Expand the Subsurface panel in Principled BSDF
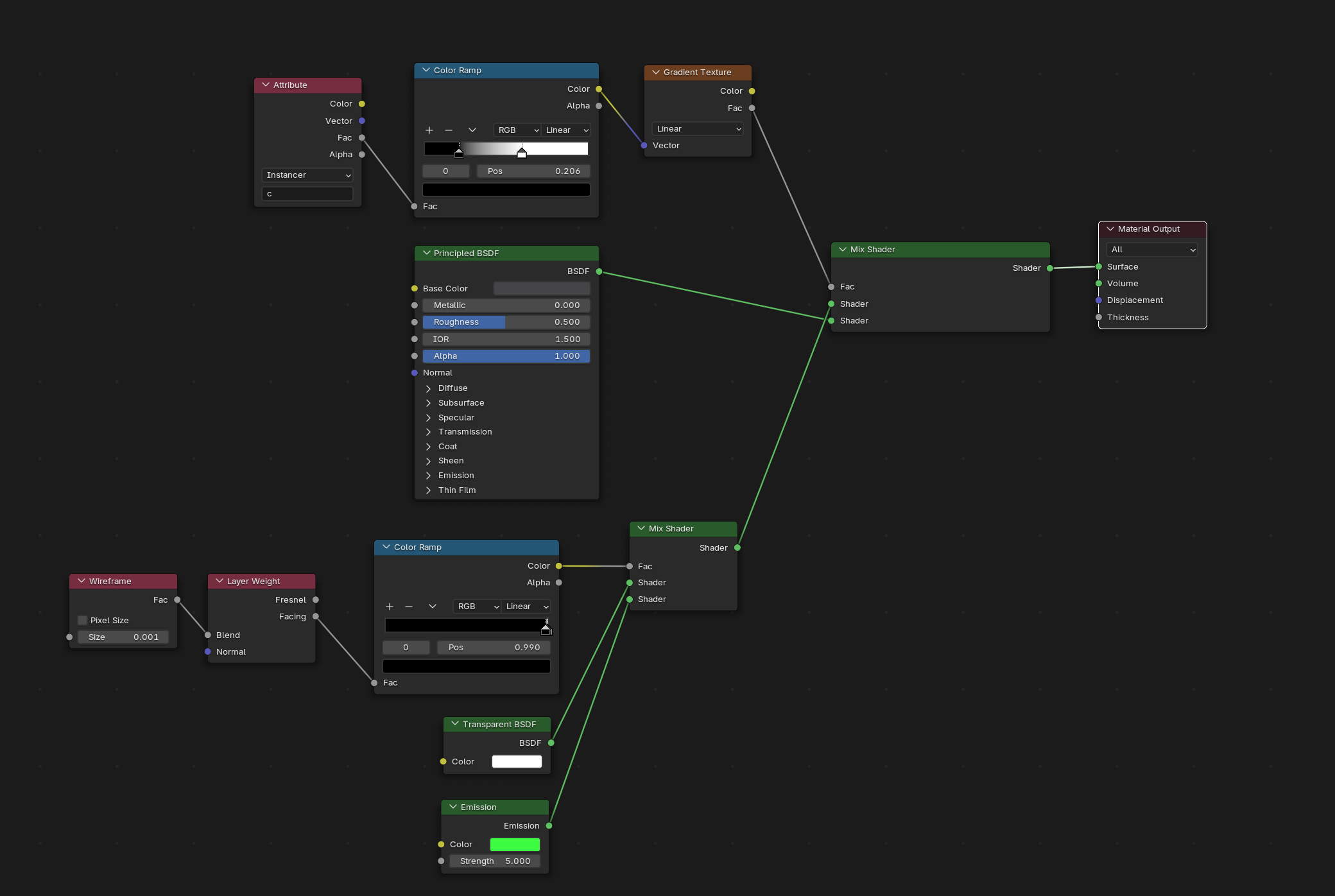 [429, 403]
